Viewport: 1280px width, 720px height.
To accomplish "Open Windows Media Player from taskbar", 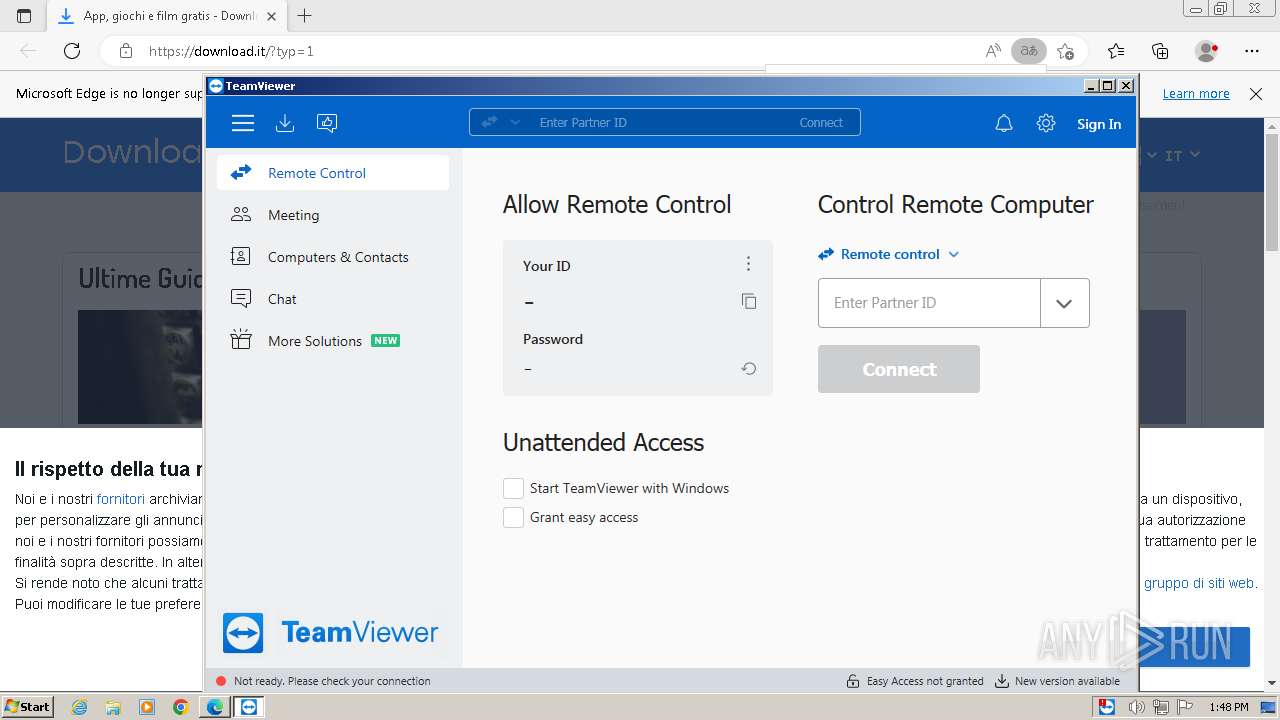I will (x=147, y=707).
